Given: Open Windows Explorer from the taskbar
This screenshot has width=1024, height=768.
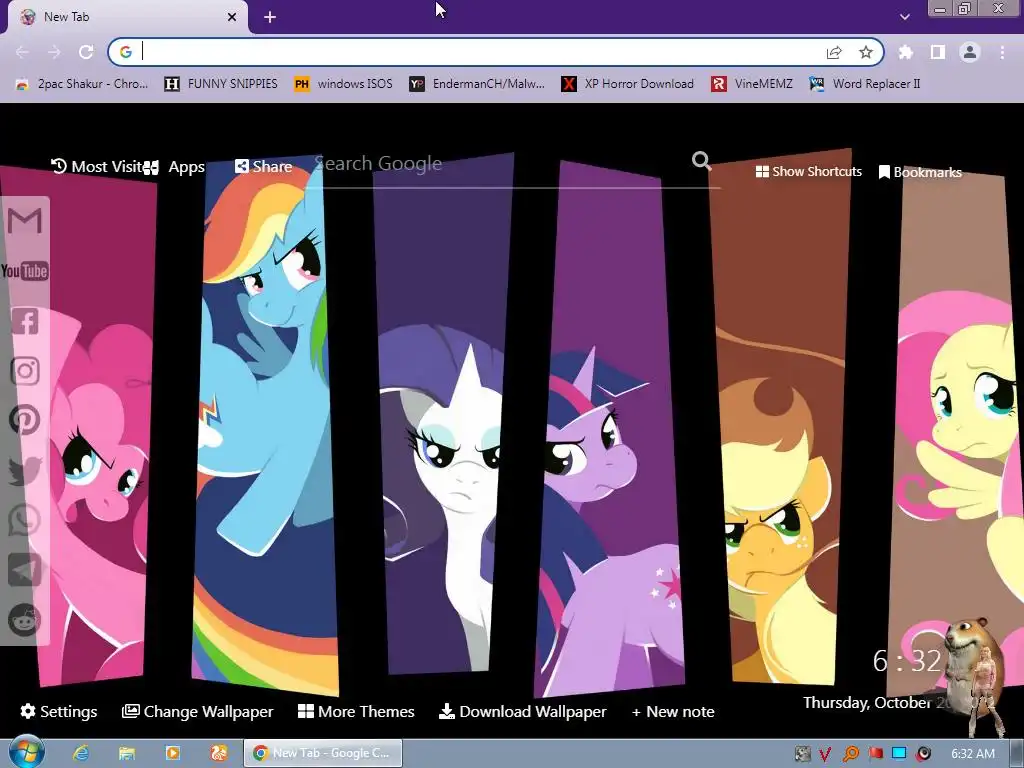Looking at the screenshot, I should [127, 753].
